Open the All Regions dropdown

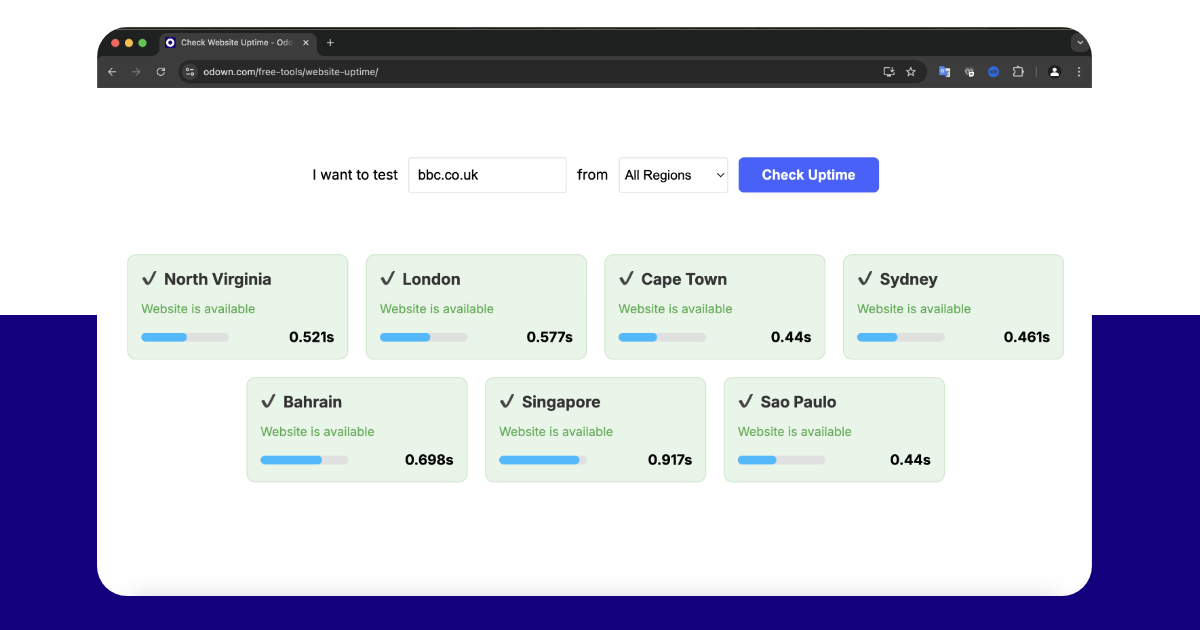coord(673,175)
